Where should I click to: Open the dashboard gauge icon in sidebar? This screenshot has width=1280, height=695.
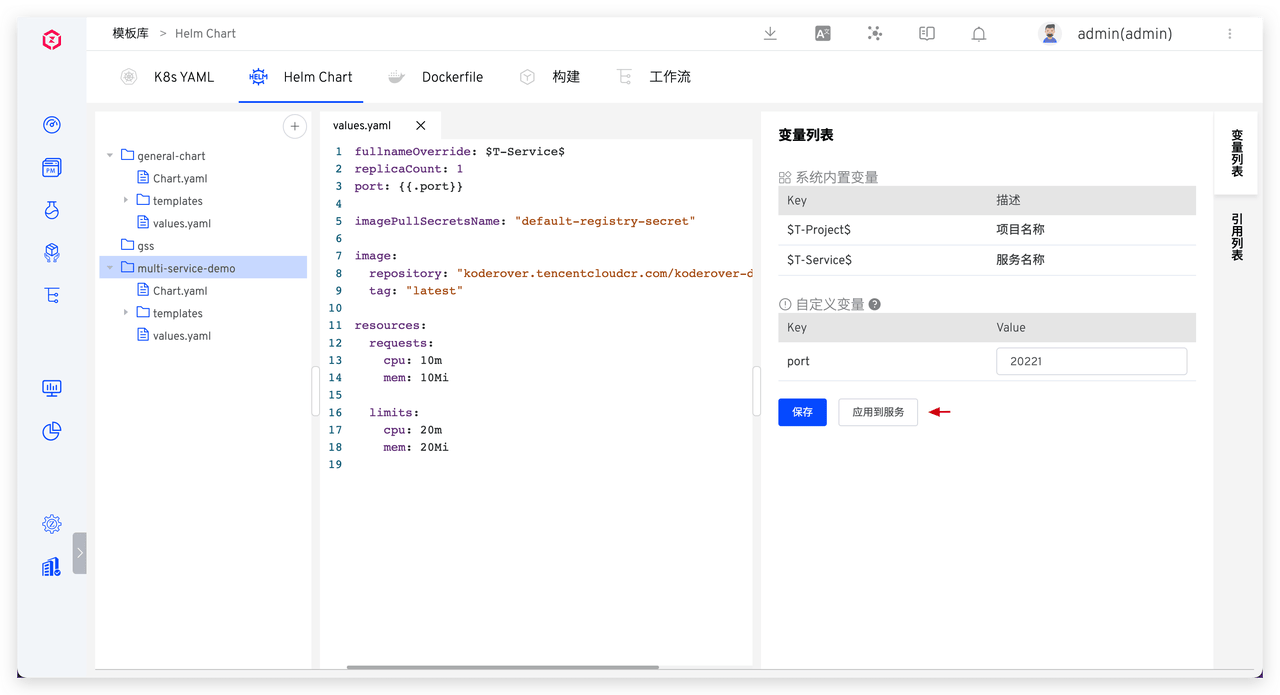(x=52, y=125)
